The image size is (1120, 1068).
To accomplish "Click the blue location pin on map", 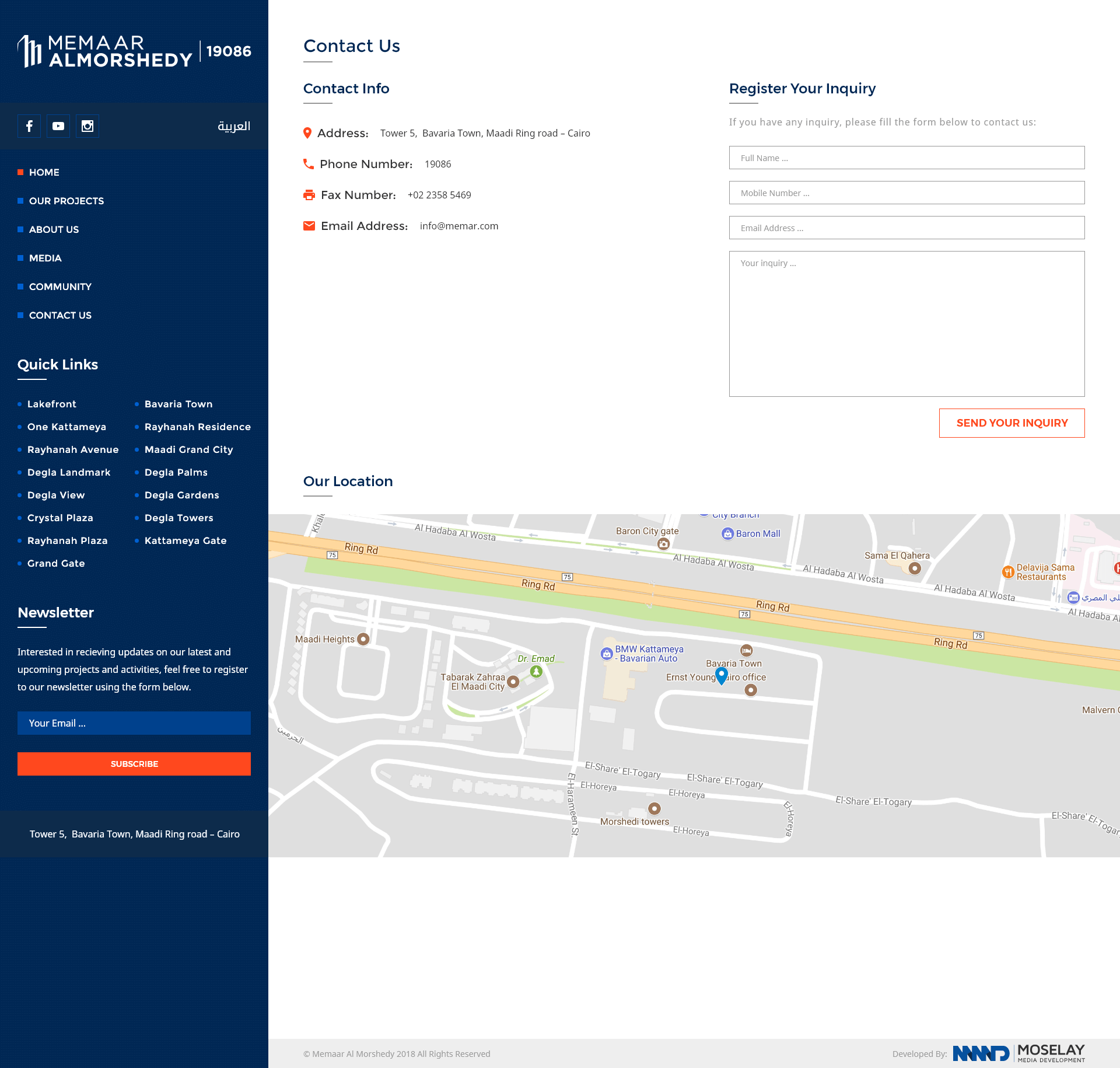I will [722, 675].
